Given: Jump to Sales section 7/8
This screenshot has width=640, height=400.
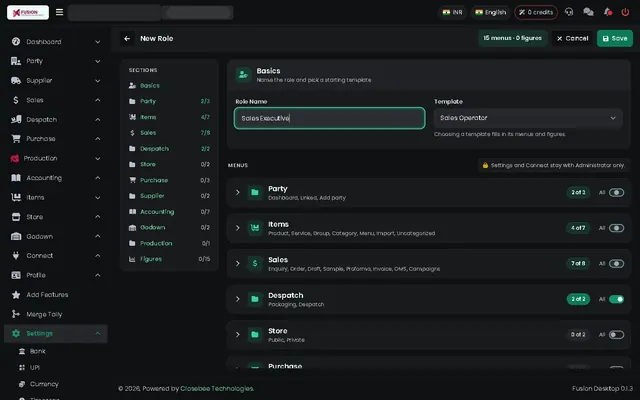Looking at the screenshot, I should coord(169,133).
